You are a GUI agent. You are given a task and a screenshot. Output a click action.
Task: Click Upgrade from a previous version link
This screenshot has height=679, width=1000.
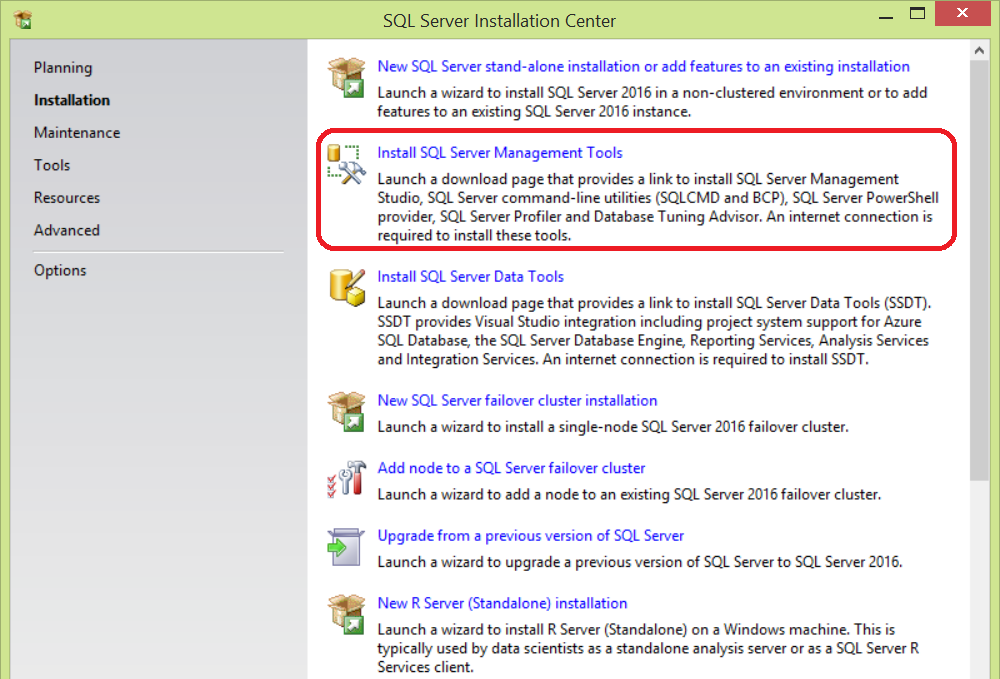(x=531, y=536)
